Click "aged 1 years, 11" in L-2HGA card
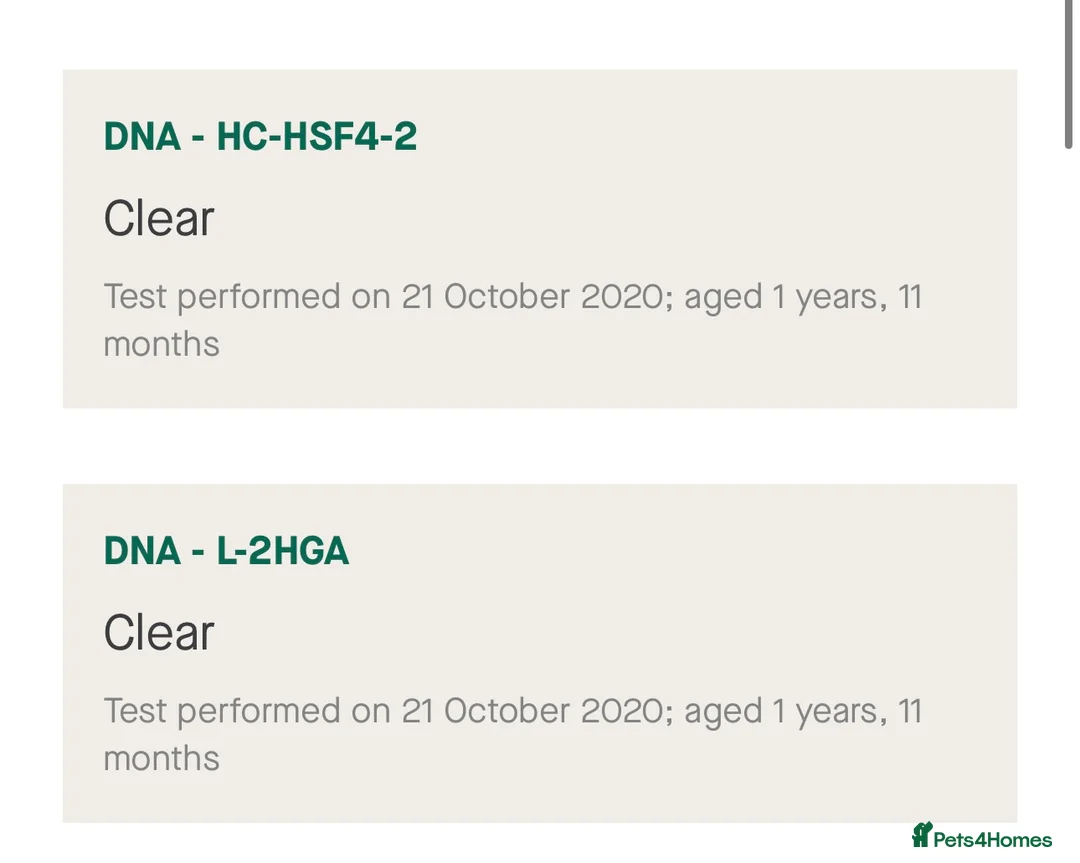 (802, 711)
